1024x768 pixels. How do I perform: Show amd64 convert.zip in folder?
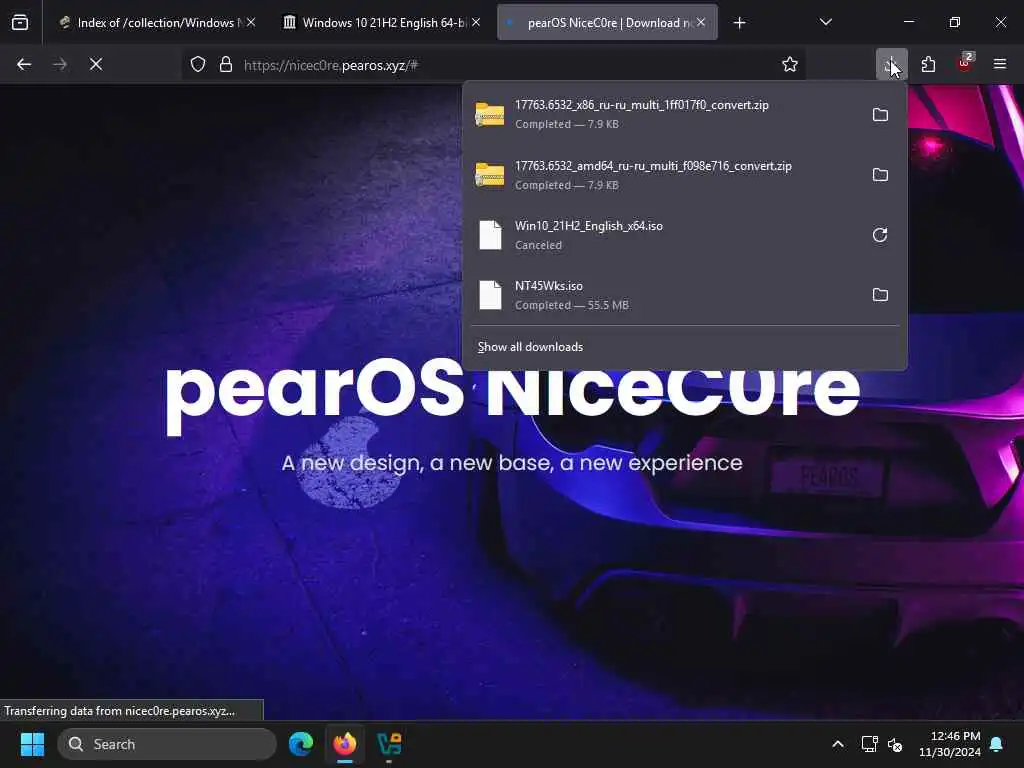point(880,175)
